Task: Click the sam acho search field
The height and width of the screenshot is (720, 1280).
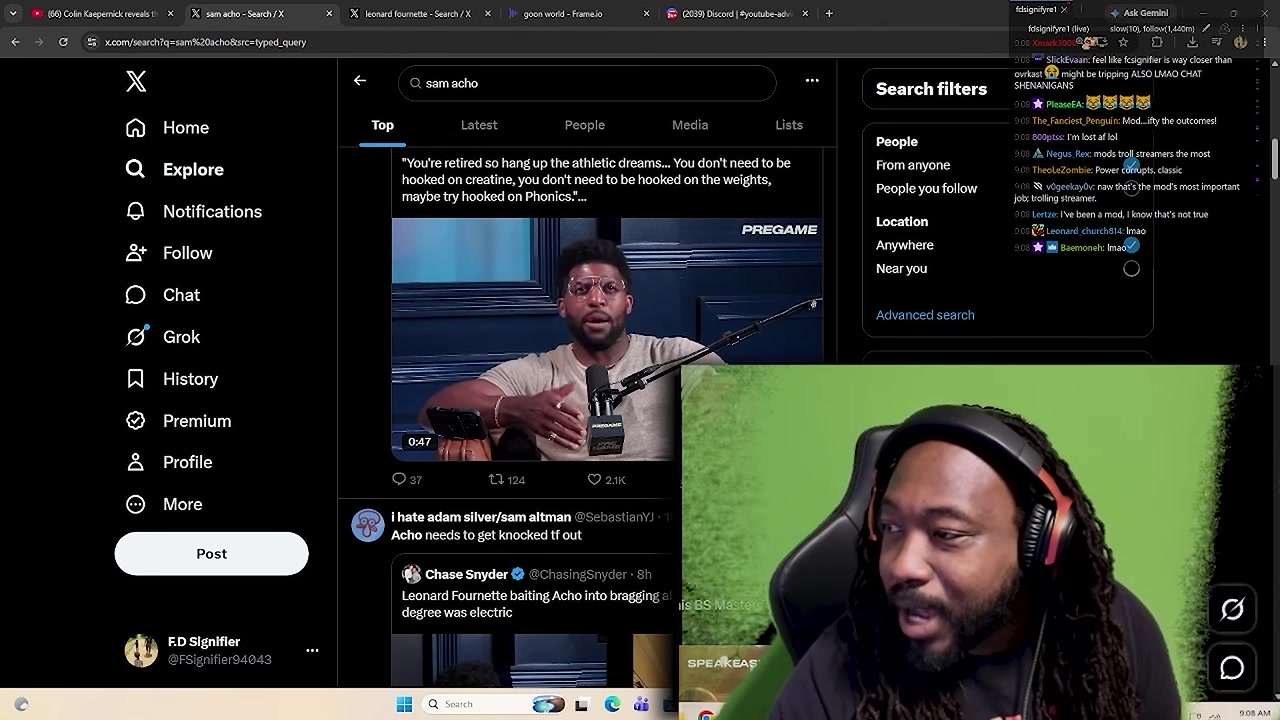Action: point(587,83)
